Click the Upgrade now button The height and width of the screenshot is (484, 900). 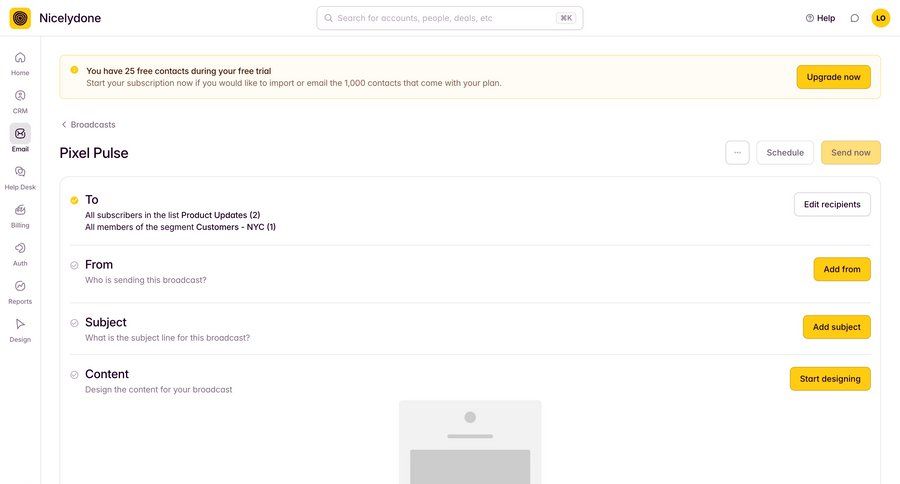[833, 77]
